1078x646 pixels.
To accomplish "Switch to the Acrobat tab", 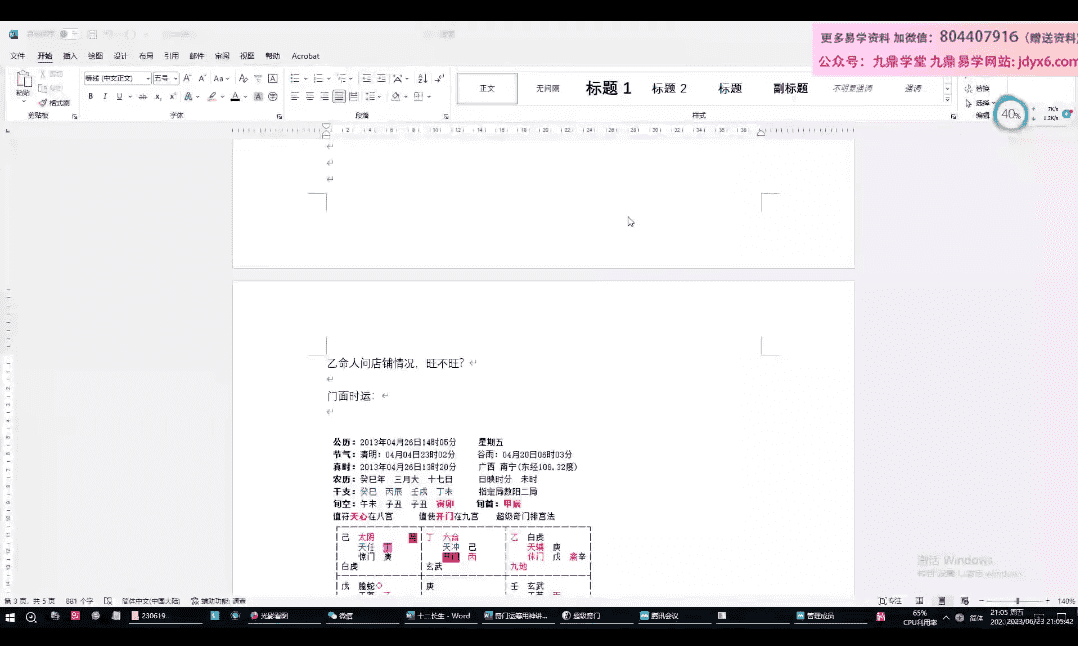I will coord(305,56).
